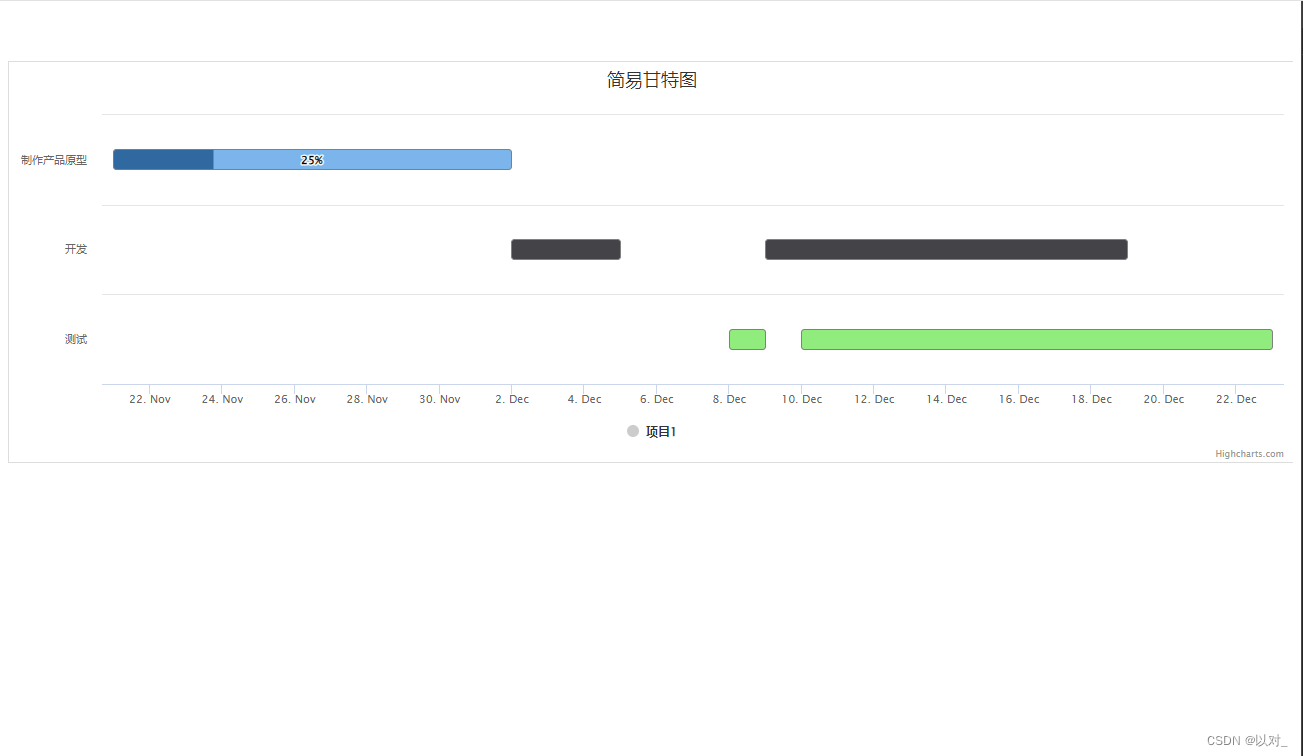Select the long 开发 dark bar
This screenshot has height=756, width=1303.
pos(946,250)
